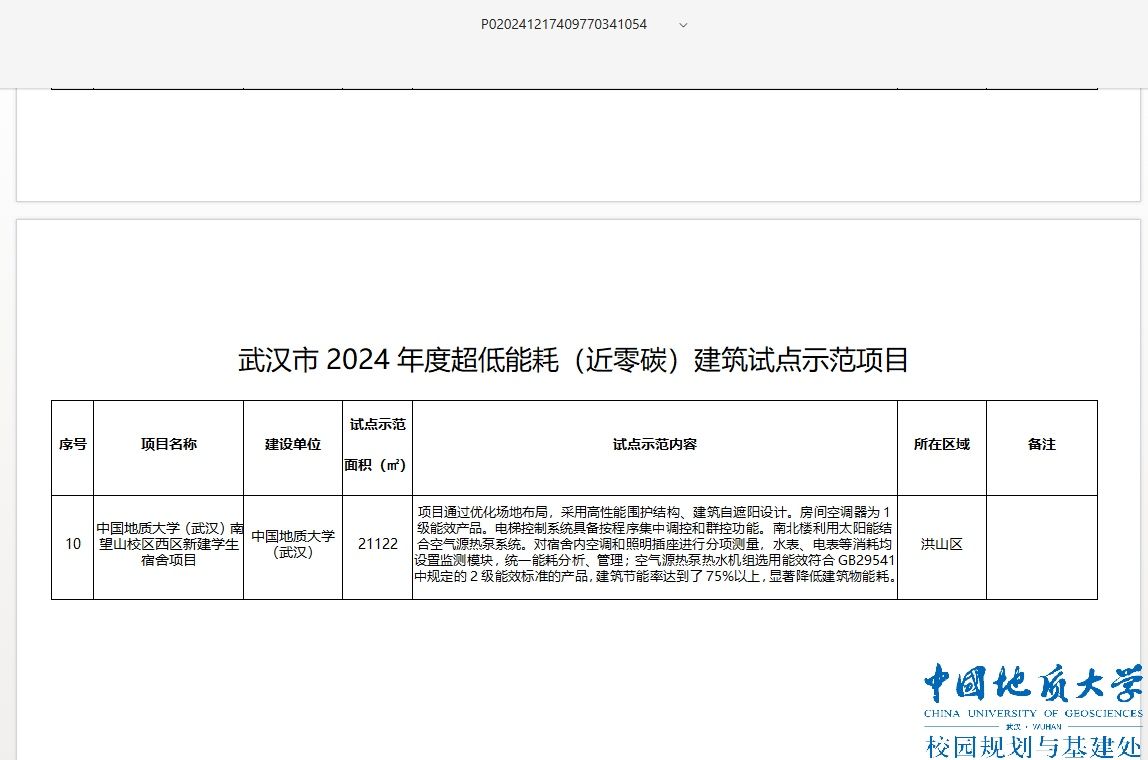Click the 试点示范内容 column header

tap(655, 447)
